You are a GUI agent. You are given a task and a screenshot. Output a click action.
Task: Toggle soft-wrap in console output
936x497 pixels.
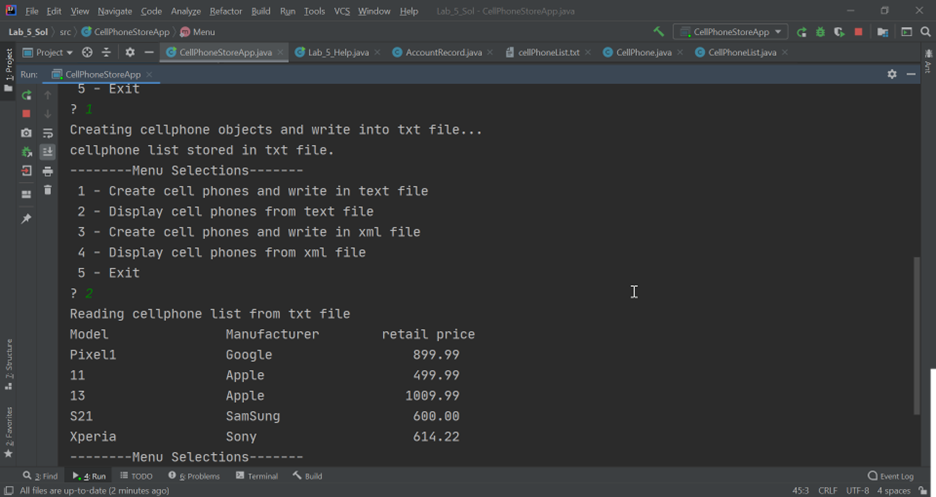48,133
